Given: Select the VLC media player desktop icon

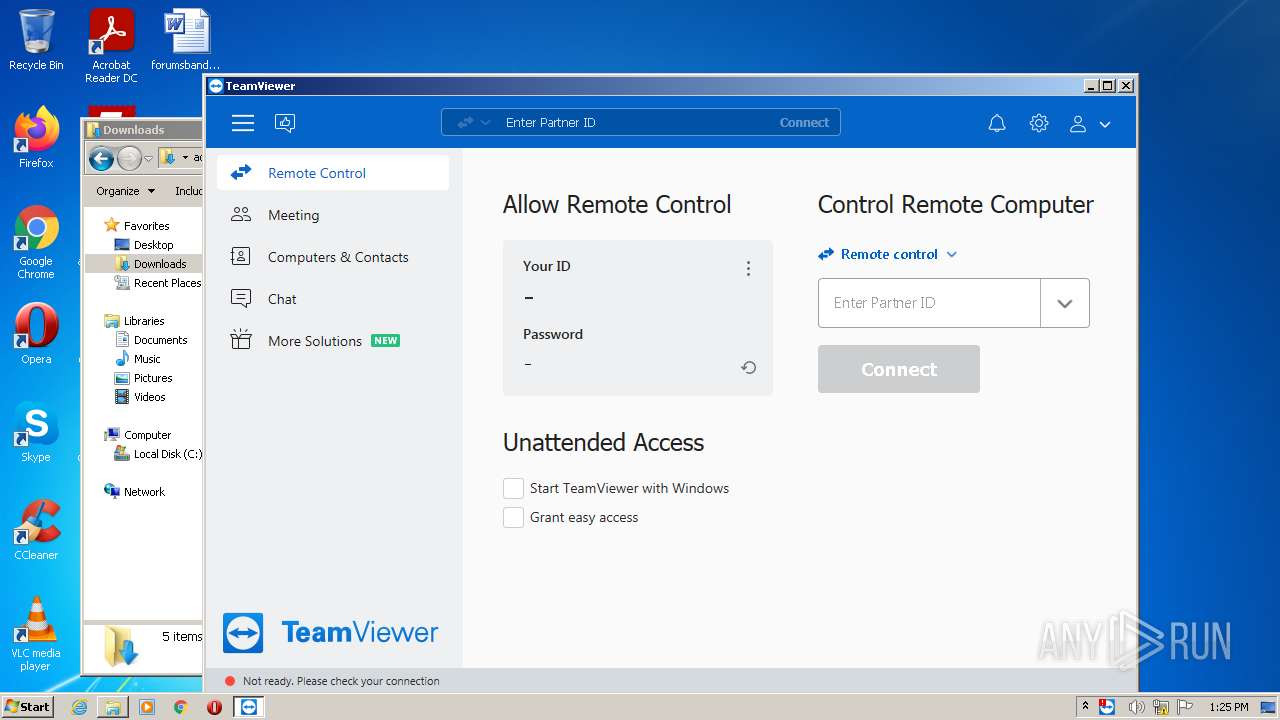Looking at the screenshot, I should (36, 634).
